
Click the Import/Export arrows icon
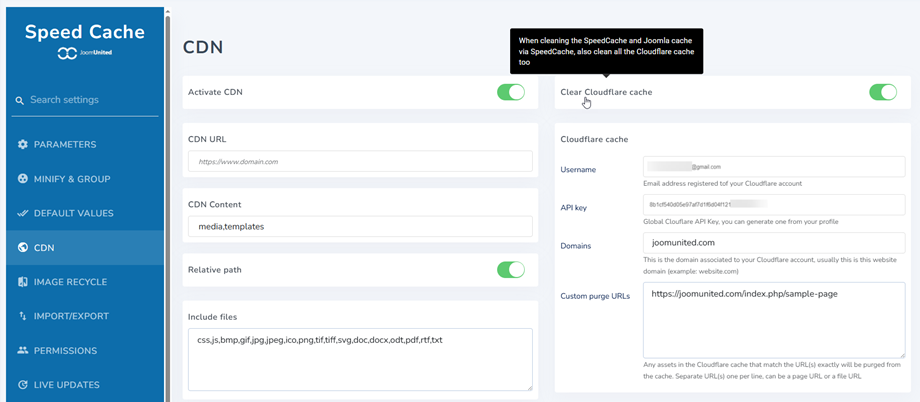tap(23, 317)
